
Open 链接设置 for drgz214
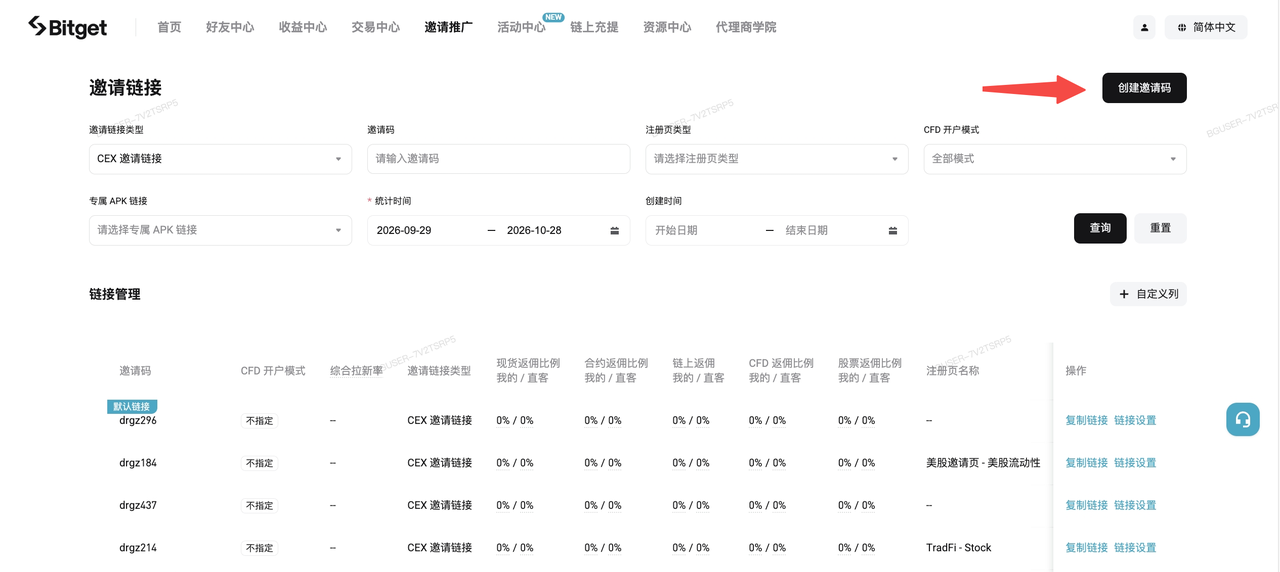pos(1135,548)
